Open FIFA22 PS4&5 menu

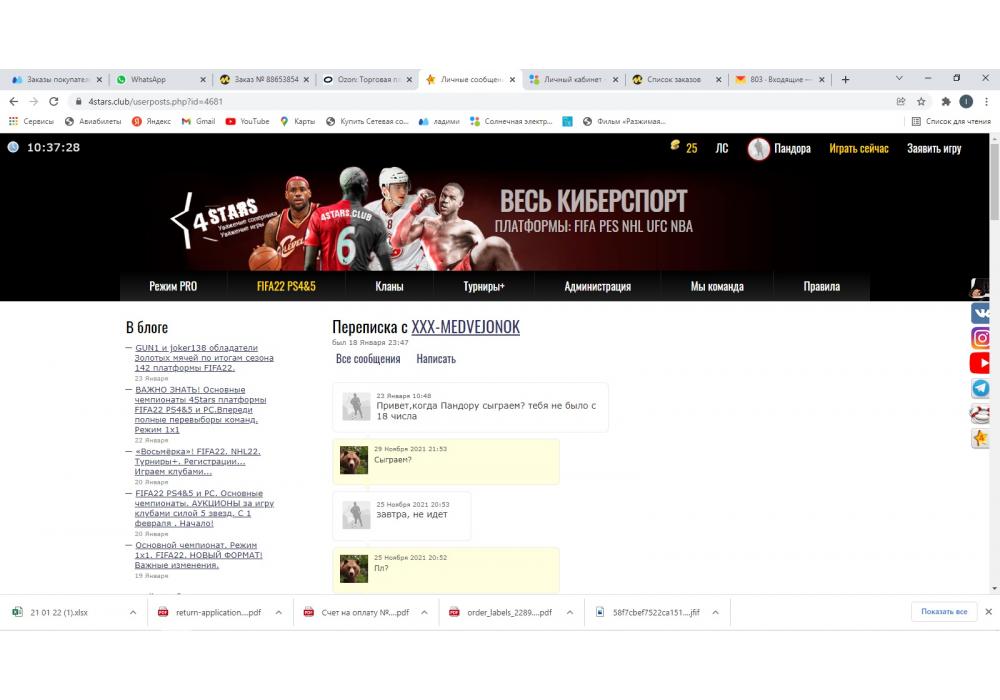[x=286, y=287]
